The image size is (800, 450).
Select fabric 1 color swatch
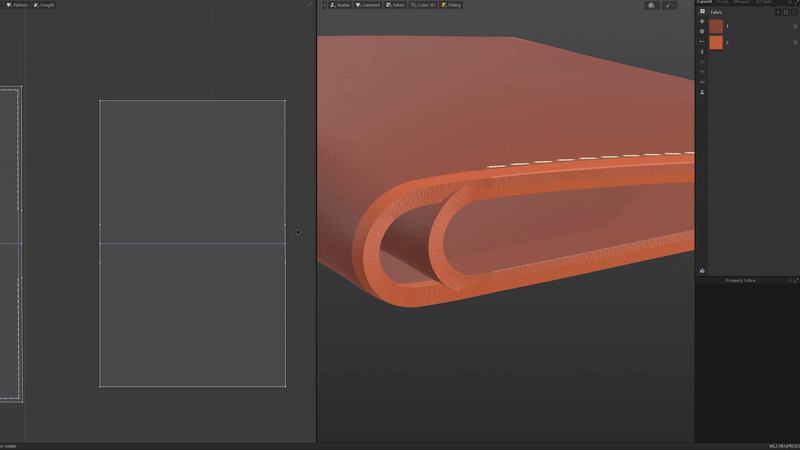tap(716, 27)
